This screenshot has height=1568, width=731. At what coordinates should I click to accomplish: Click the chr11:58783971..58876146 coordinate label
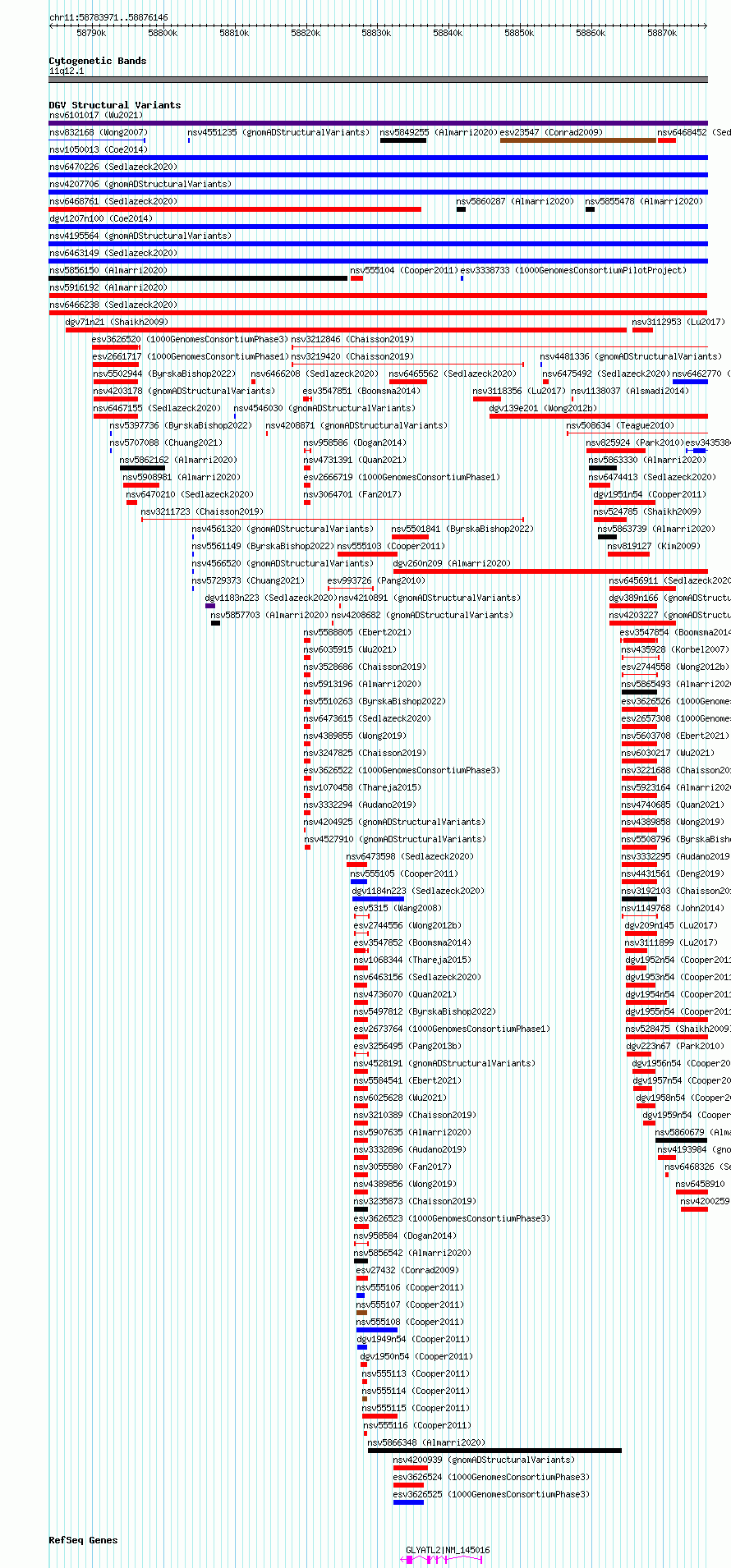108,17
